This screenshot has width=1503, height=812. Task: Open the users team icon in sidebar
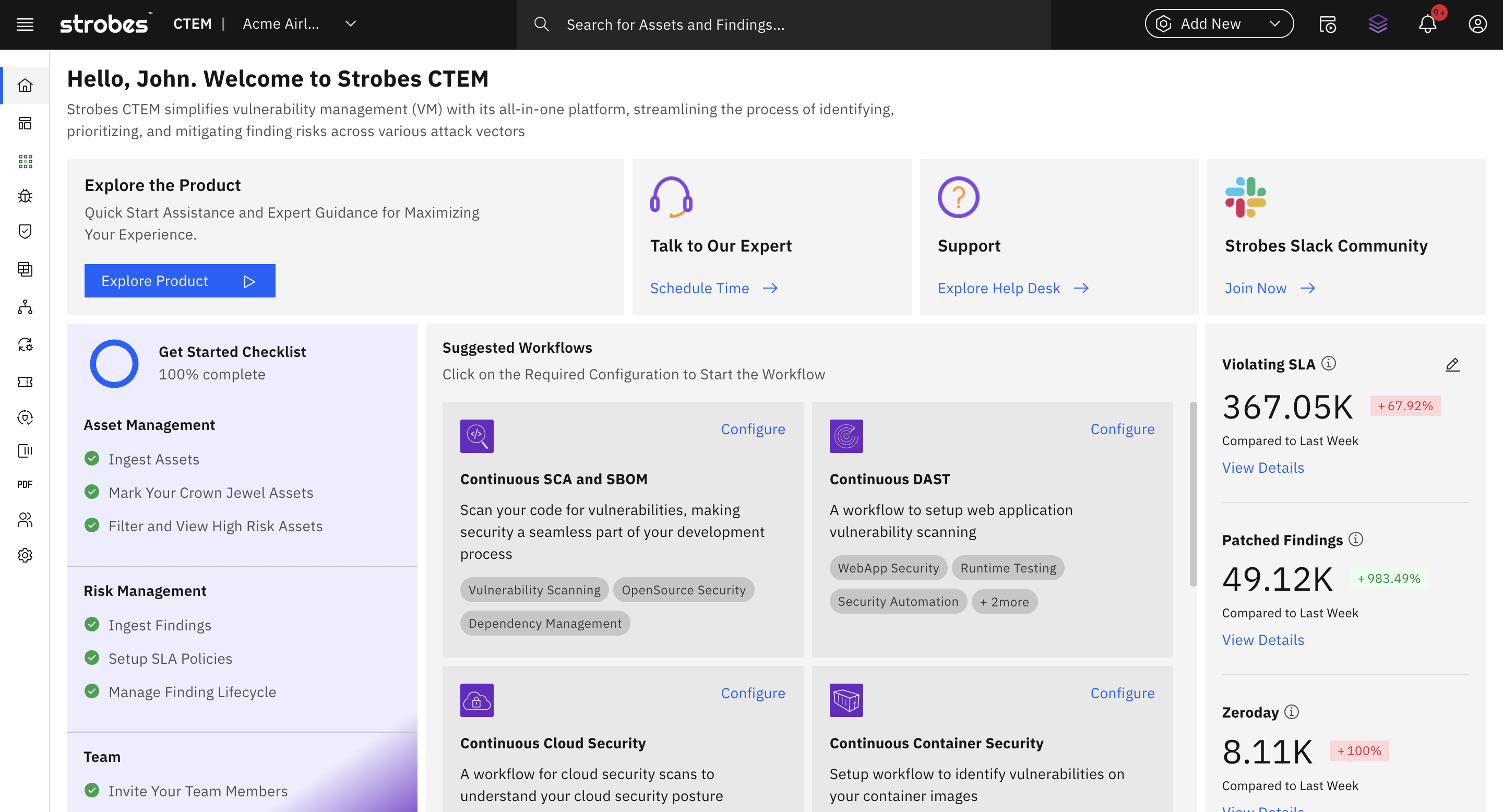[x=25, y=519]
